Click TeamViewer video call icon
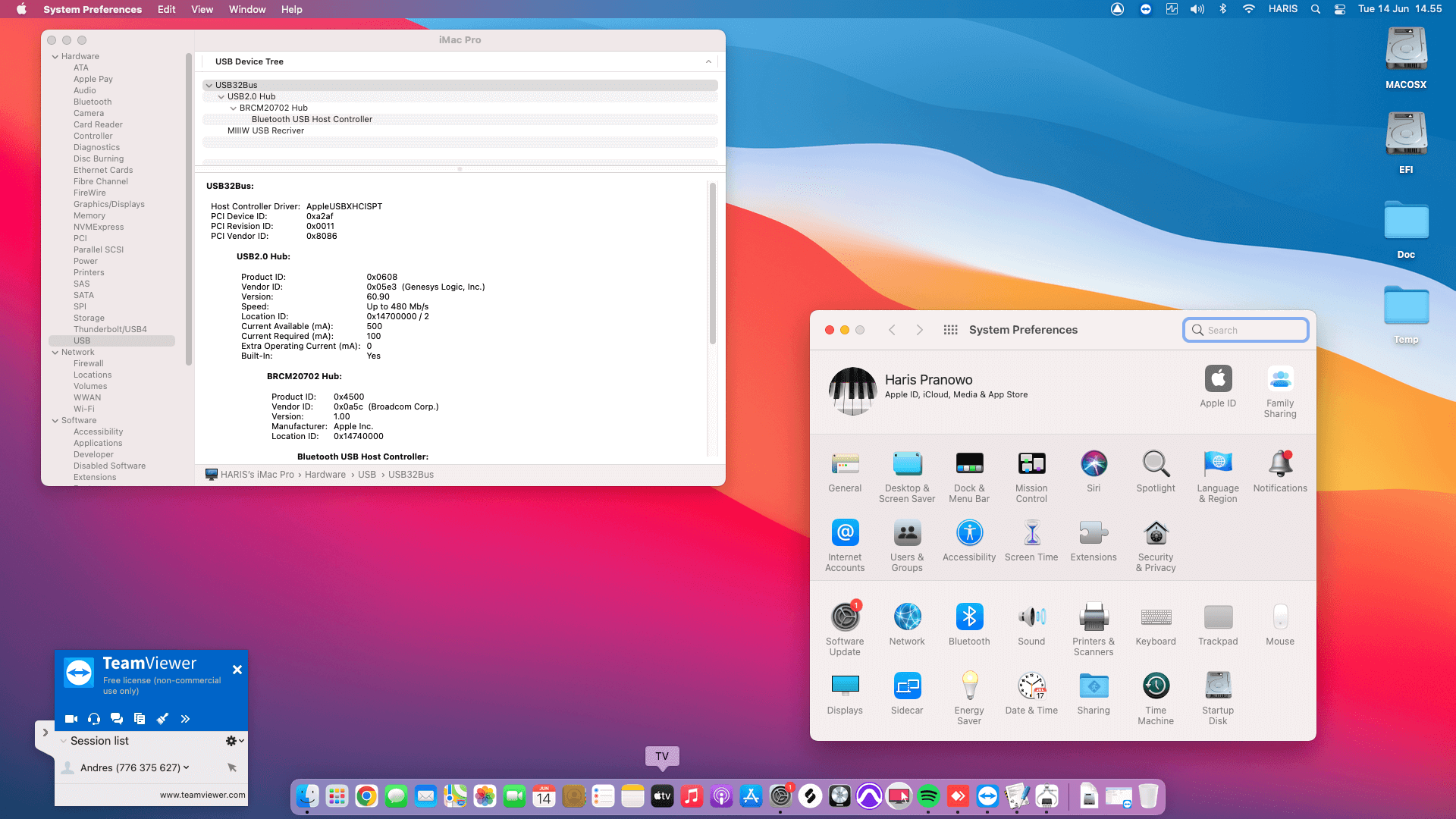 coord(71,718)
